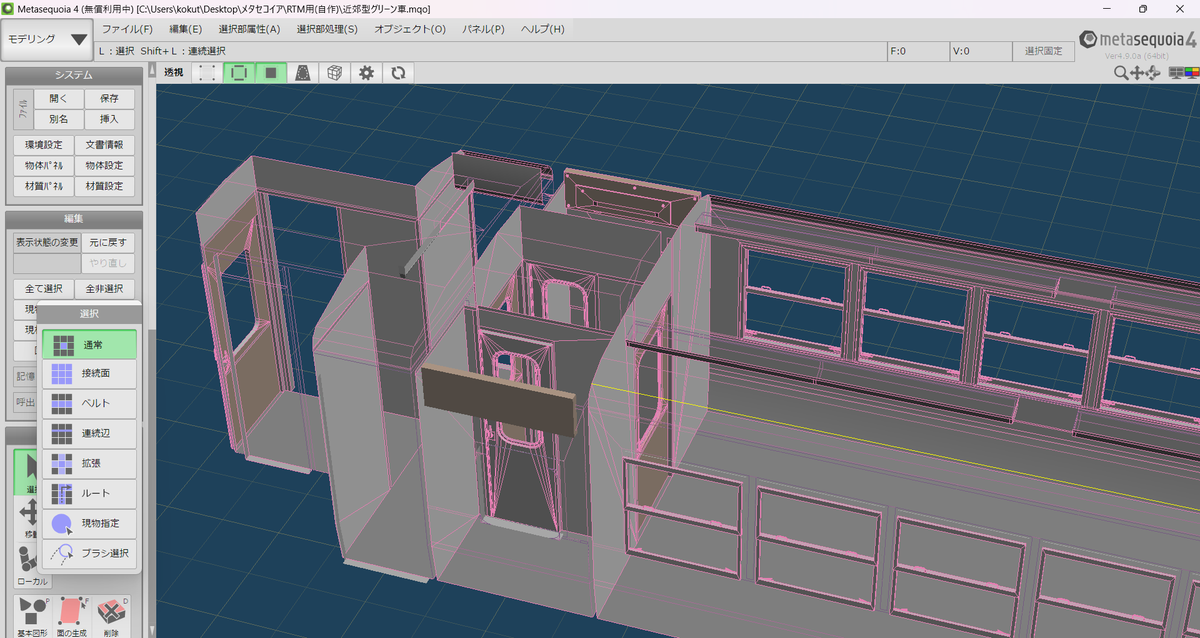Click the rotate view icon
The width and height of the screenshot is (1200, 638).
pos(1153,73)
